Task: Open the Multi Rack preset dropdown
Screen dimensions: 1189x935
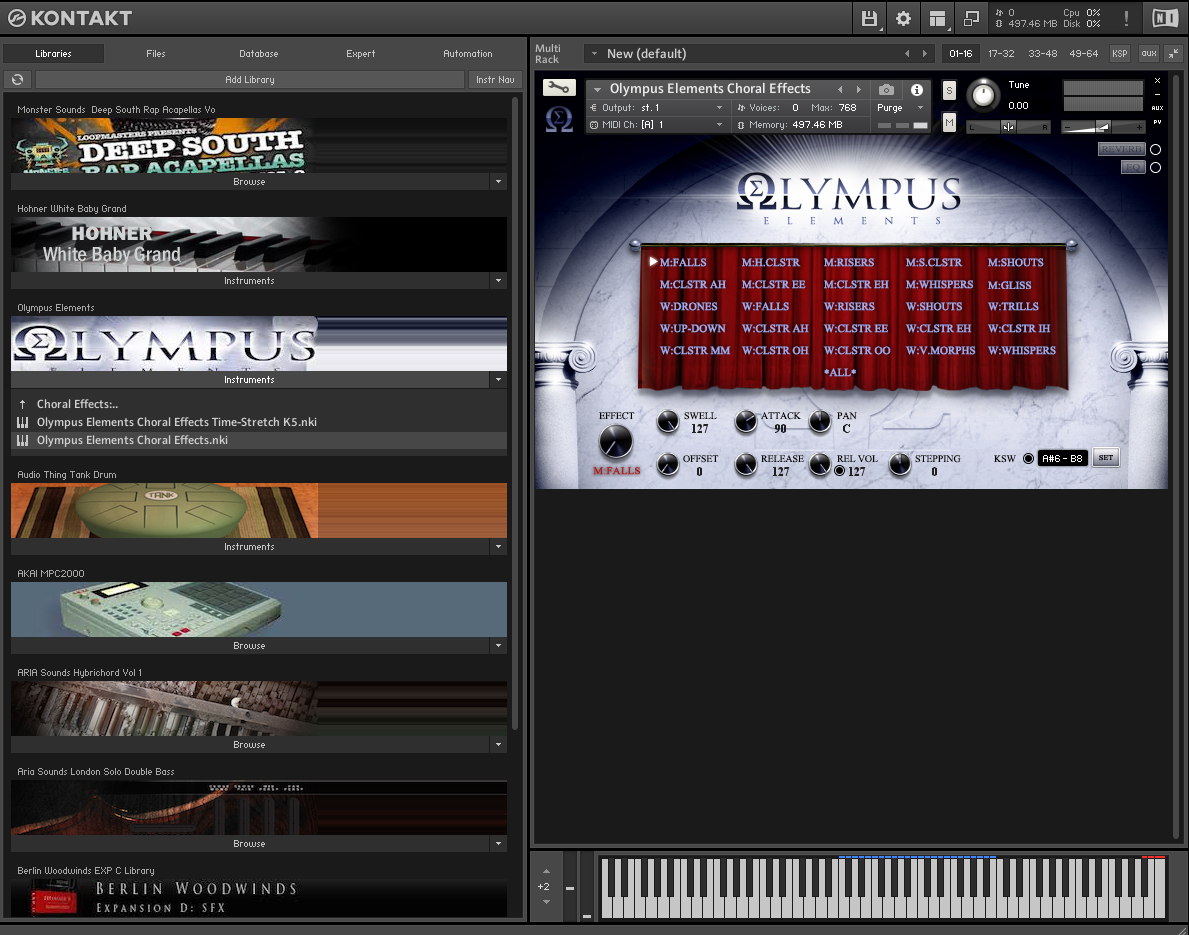Action: tap(594, 54)
